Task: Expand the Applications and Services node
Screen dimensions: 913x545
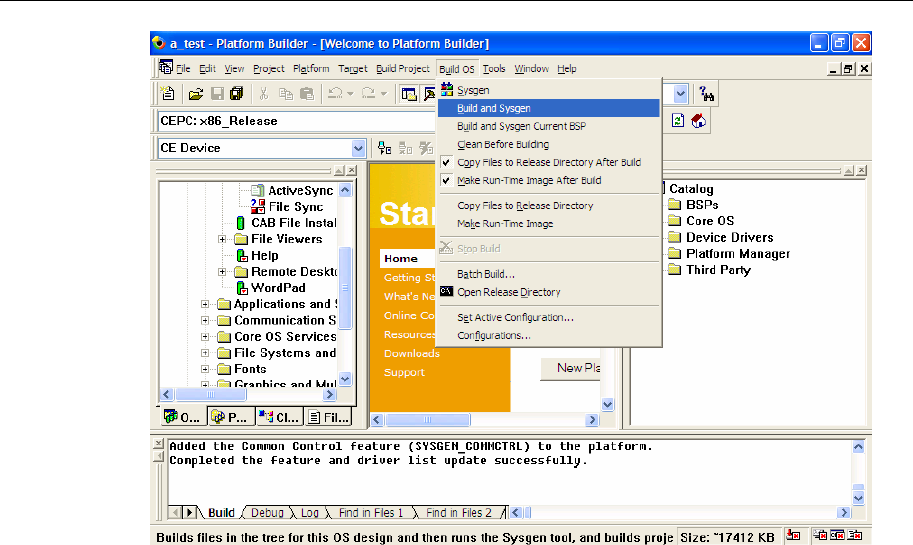Action: [205, 304]
